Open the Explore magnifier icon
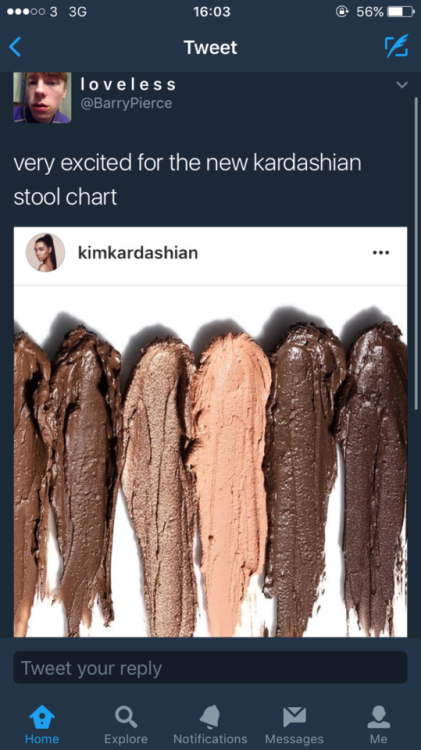This screenshot has width=421, height=750. tap(126, 717)
